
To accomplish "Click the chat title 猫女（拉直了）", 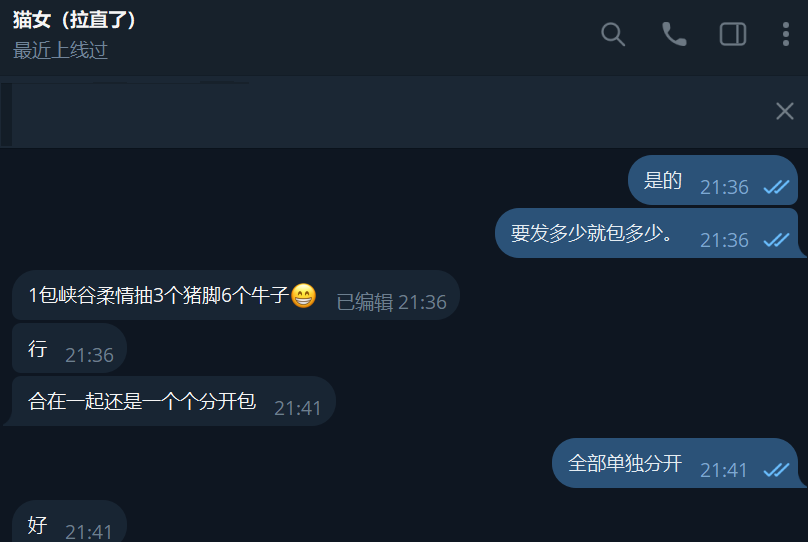I will [x=74, y=20].
